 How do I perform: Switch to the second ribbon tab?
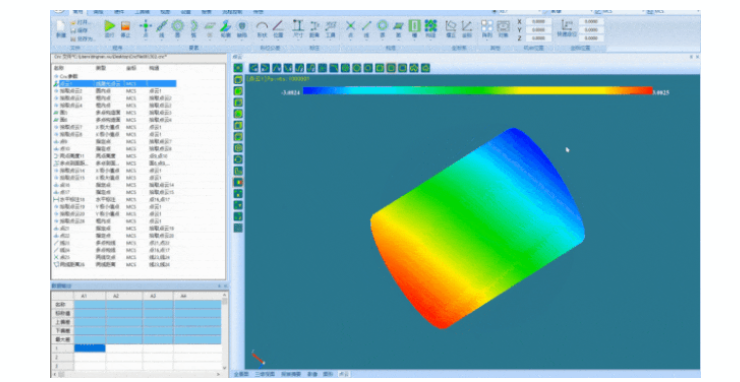click(98, 11)
